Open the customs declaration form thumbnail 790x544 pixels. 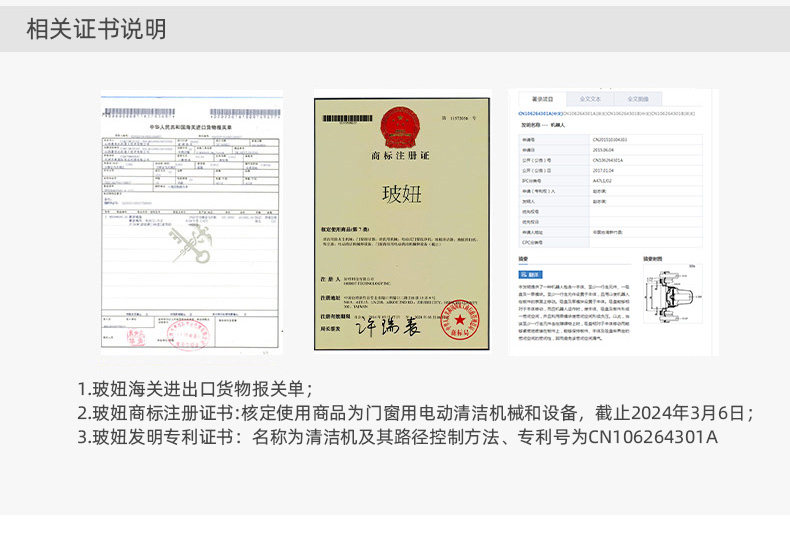pos(191,223)
